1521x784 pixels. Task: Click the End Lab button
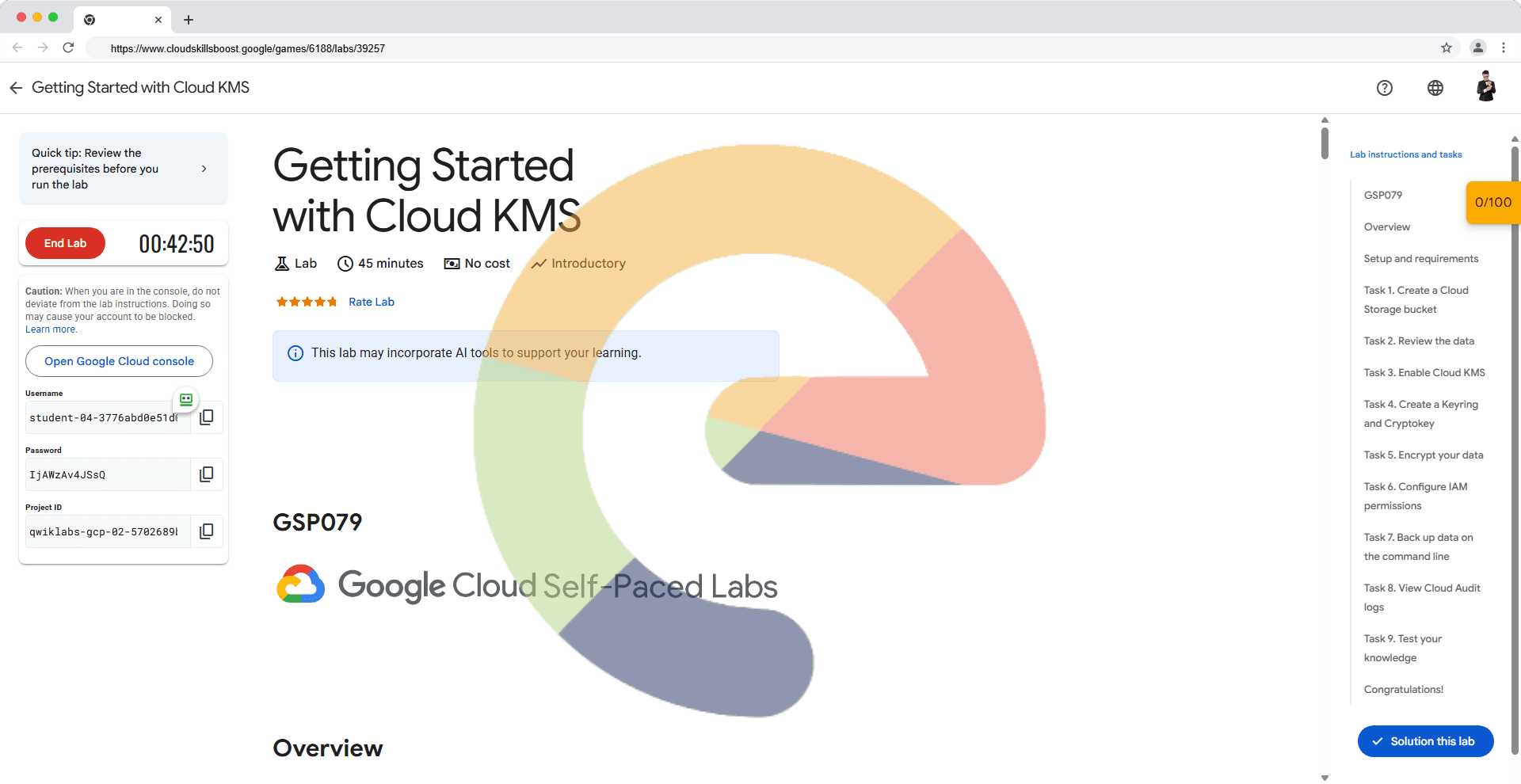coord(65,243)
